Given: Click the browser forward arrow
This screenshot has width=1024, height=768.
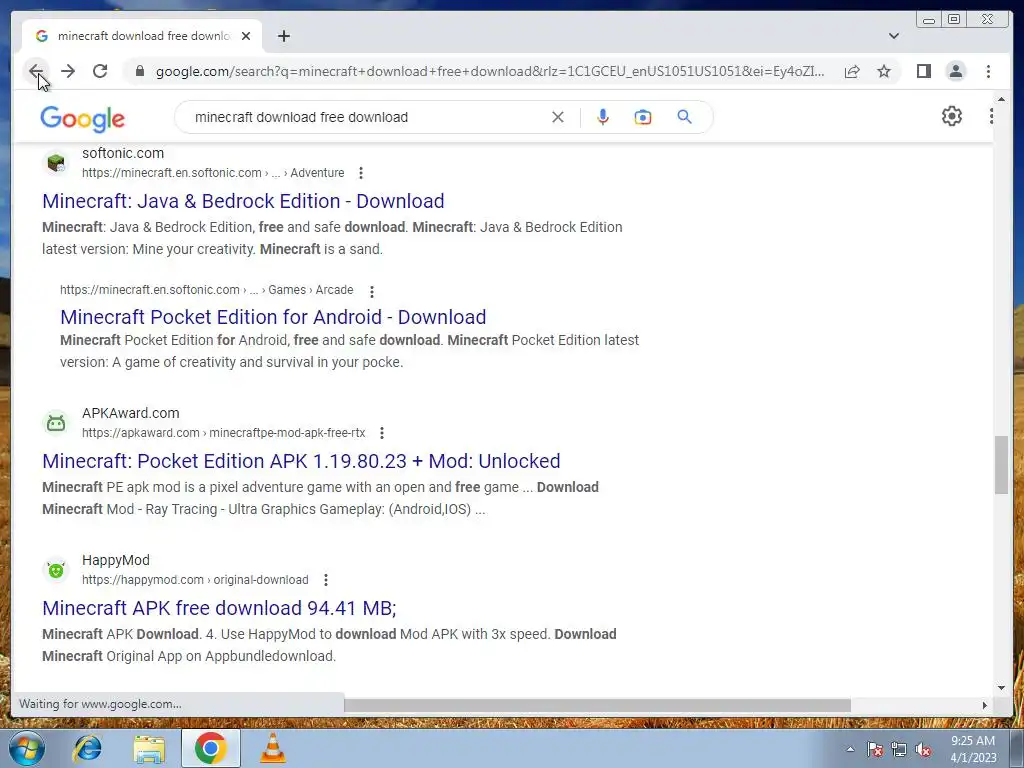Looking at the screenshot, I should coord(68,71).
